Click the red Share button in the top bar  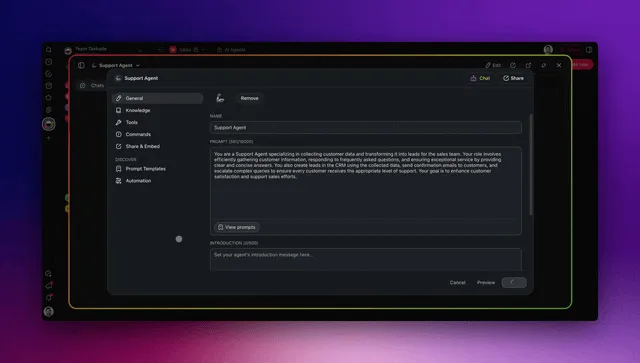pos(570,50)
